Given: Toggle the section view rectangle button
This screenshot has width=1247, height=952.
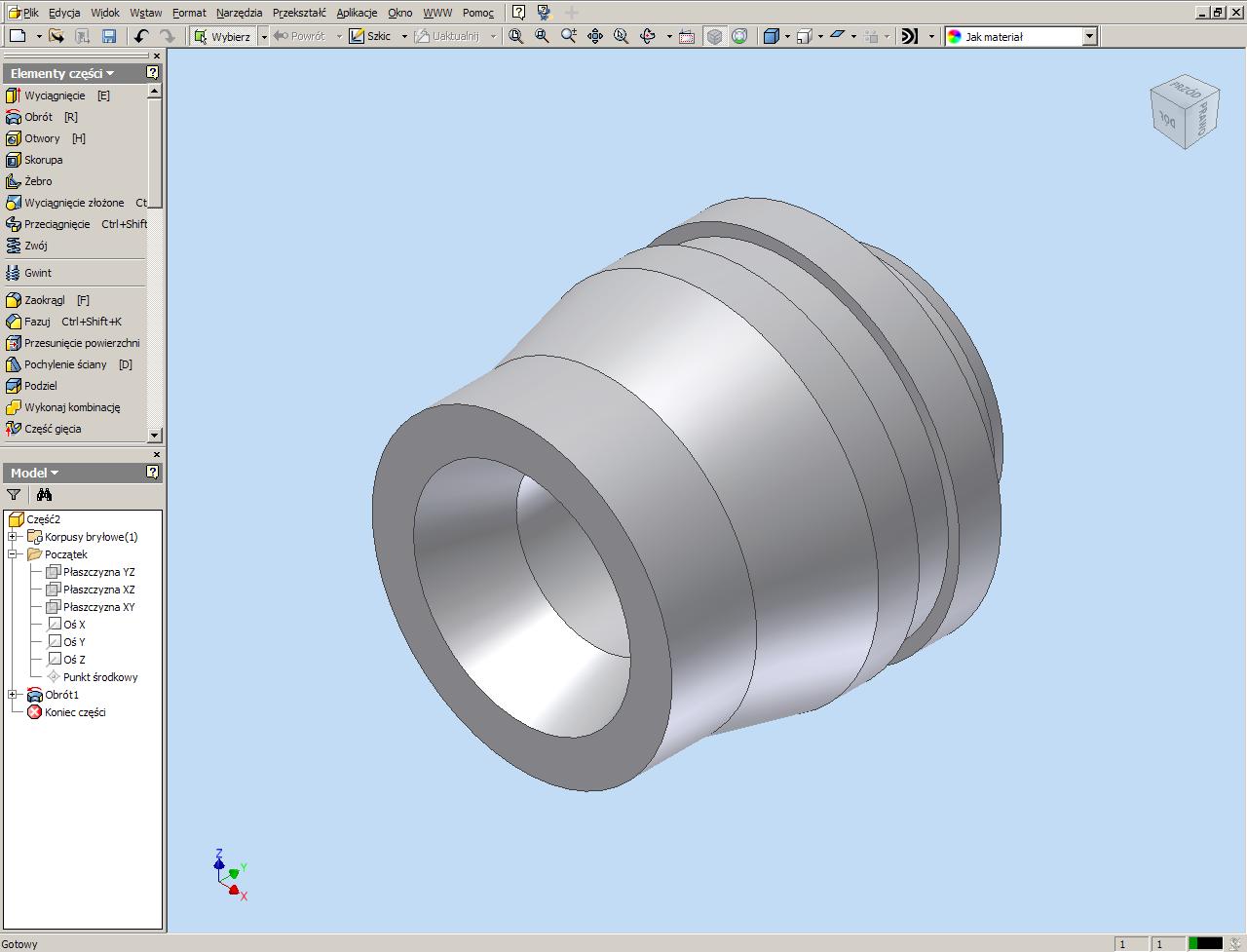Looking at the screenshot, I should tap(837, 36).
